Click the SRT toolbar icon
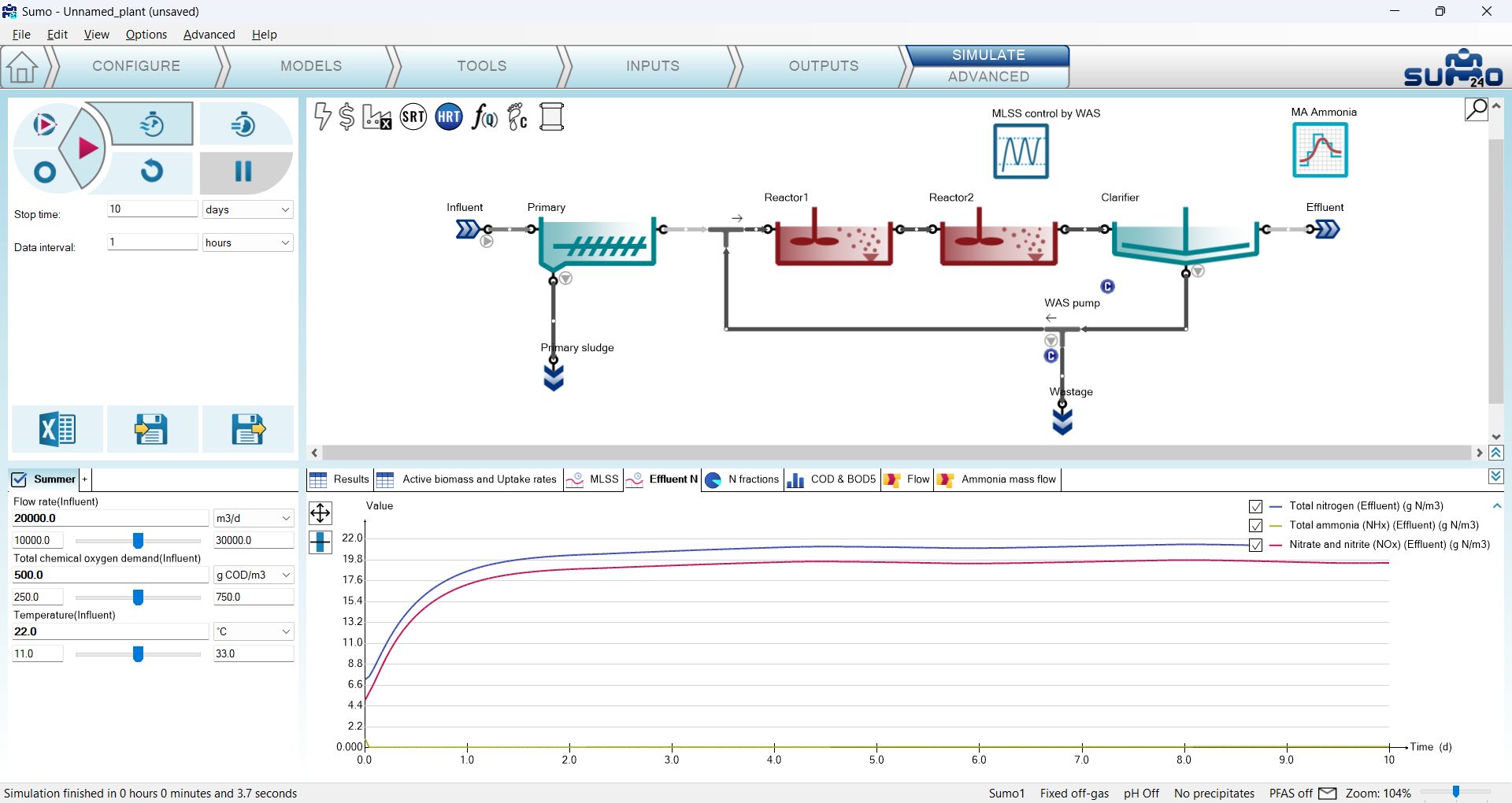 click(413, 117)
